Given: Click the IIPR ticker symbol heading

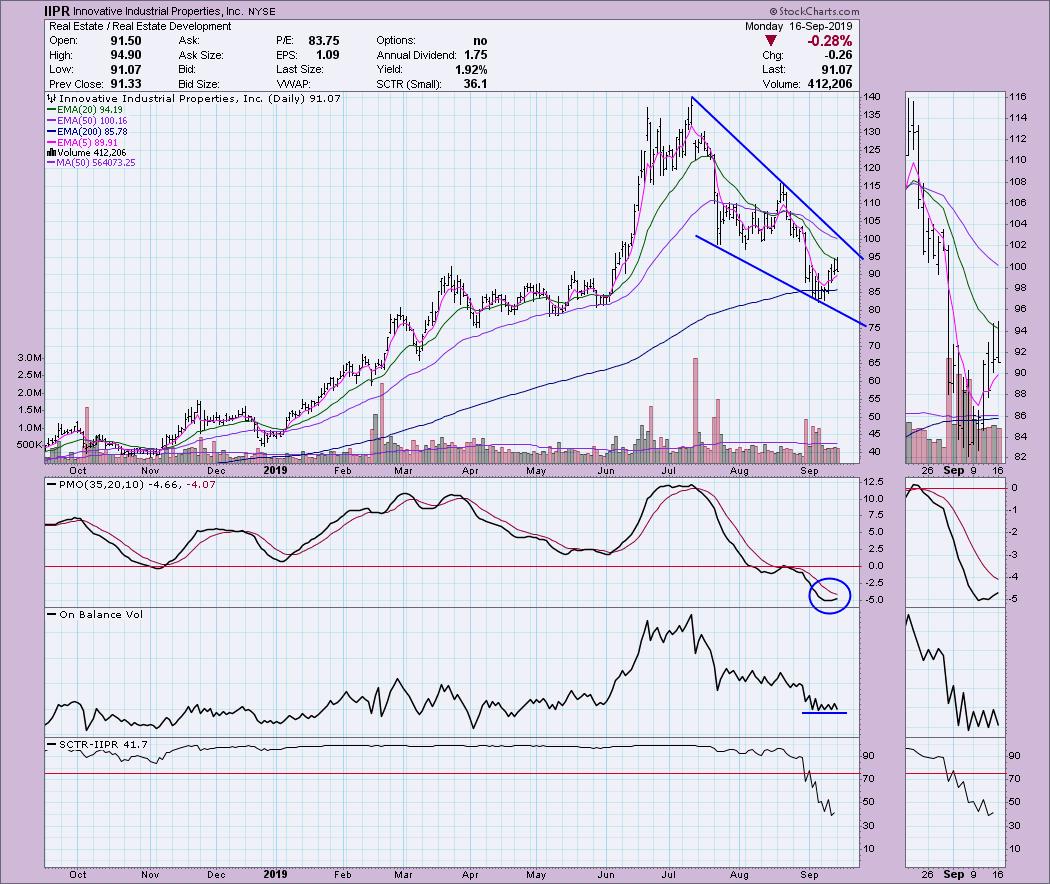Looking at the screenshot, I should (56, 11).
